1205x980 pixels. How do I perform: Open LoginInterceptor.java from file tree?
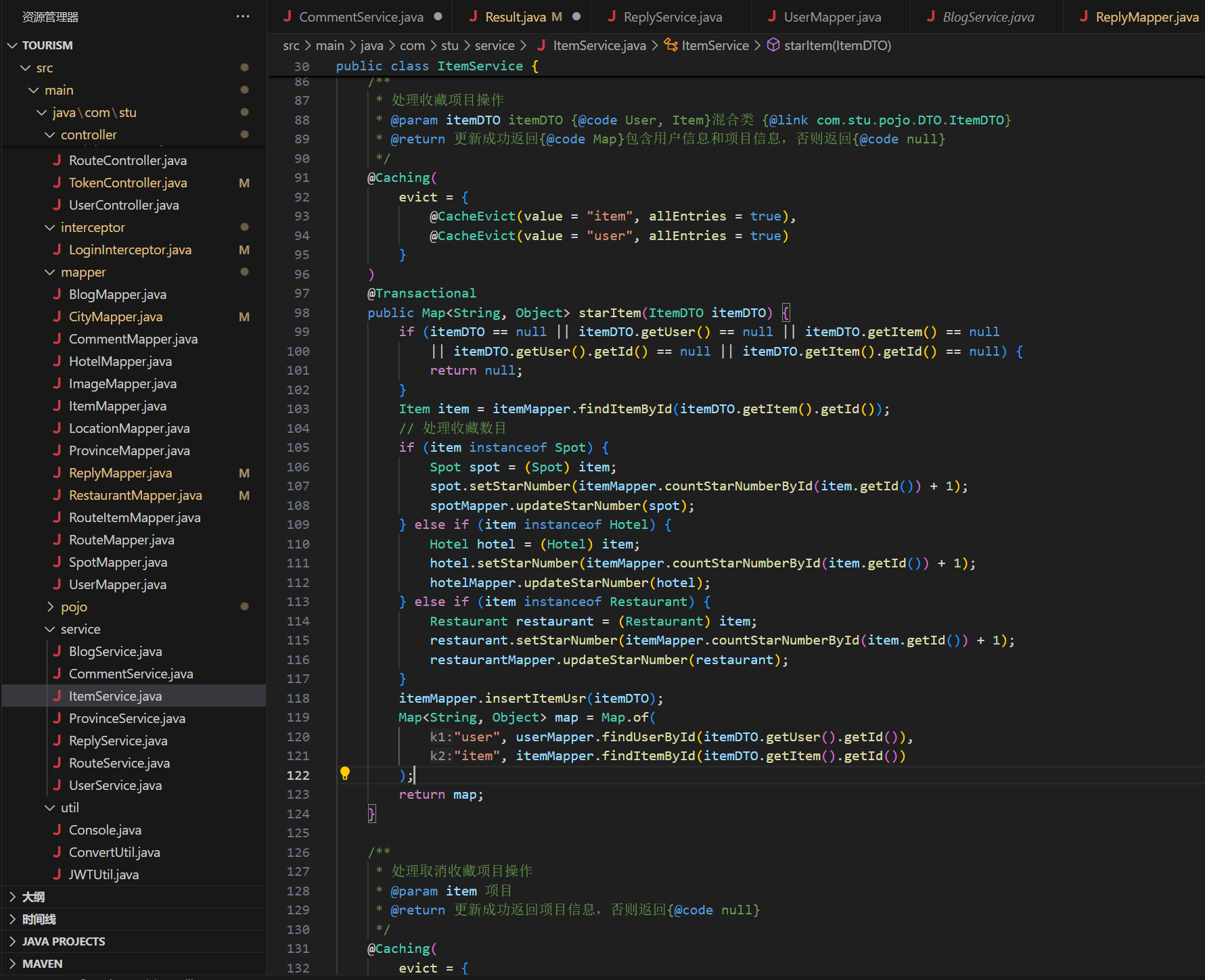pyautogui.click(x=130, y=250)
